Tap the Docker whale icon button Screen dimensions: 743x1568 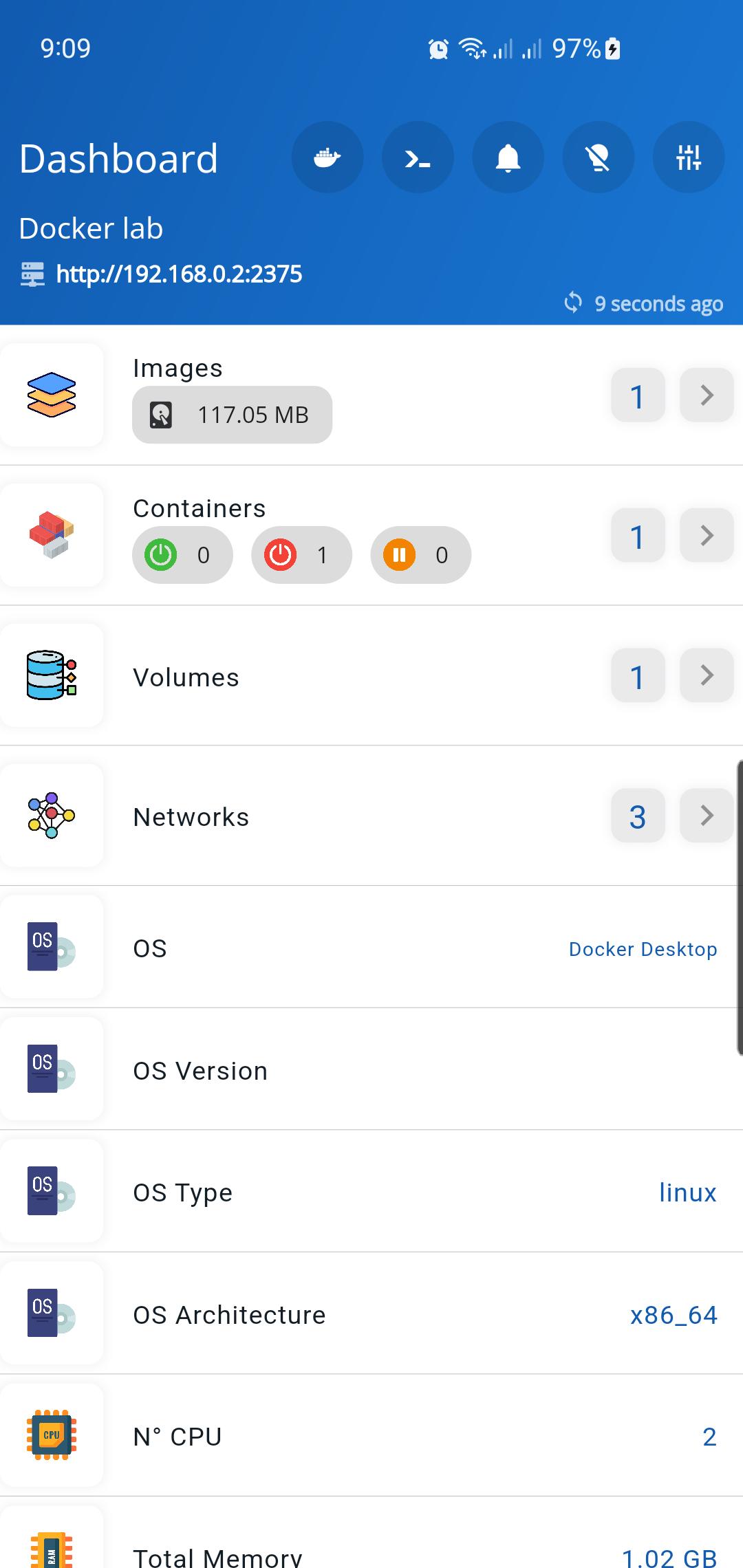coord(327,158)
